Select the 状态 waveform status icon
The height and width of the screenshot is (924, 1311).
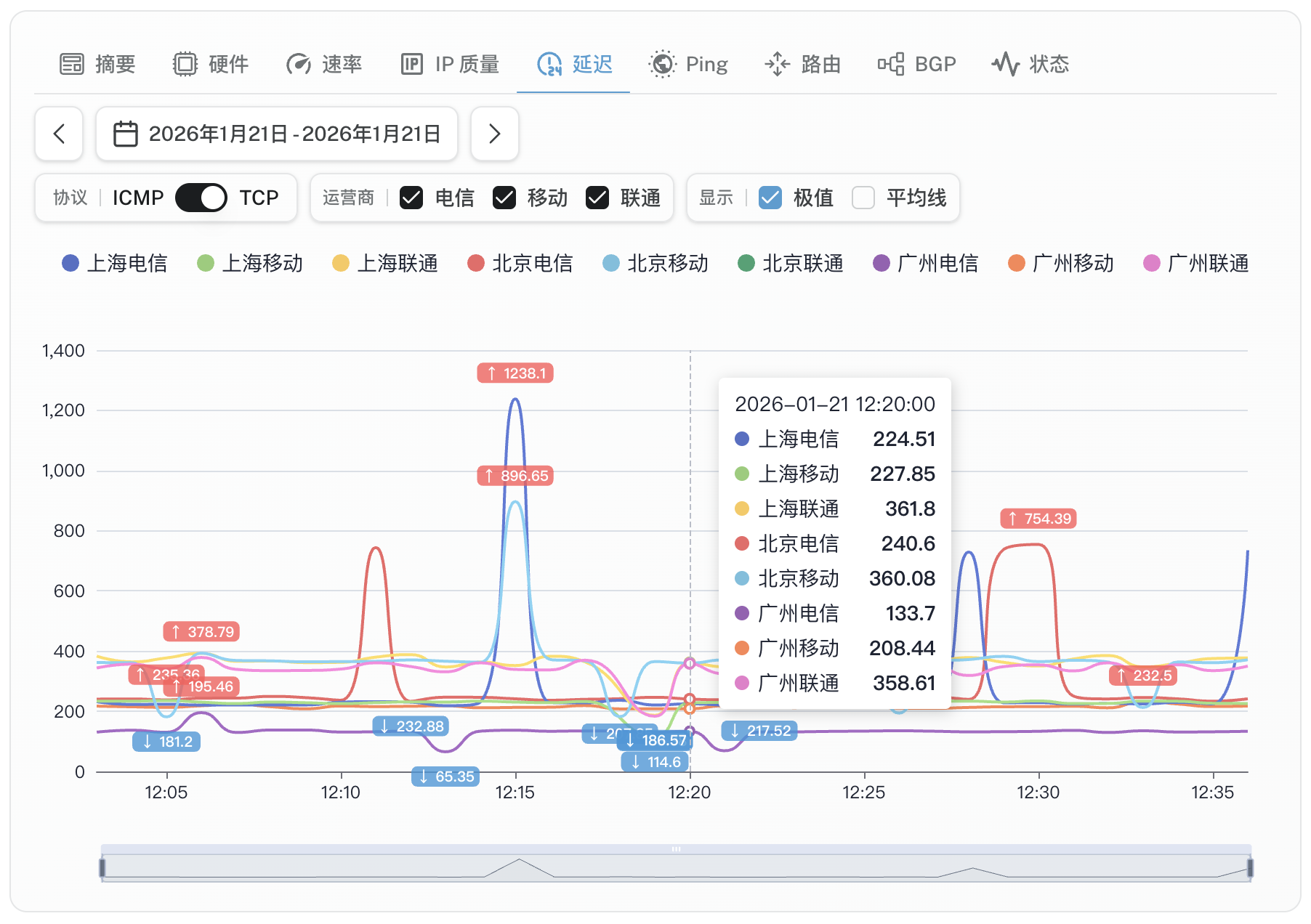point(1007,64)
